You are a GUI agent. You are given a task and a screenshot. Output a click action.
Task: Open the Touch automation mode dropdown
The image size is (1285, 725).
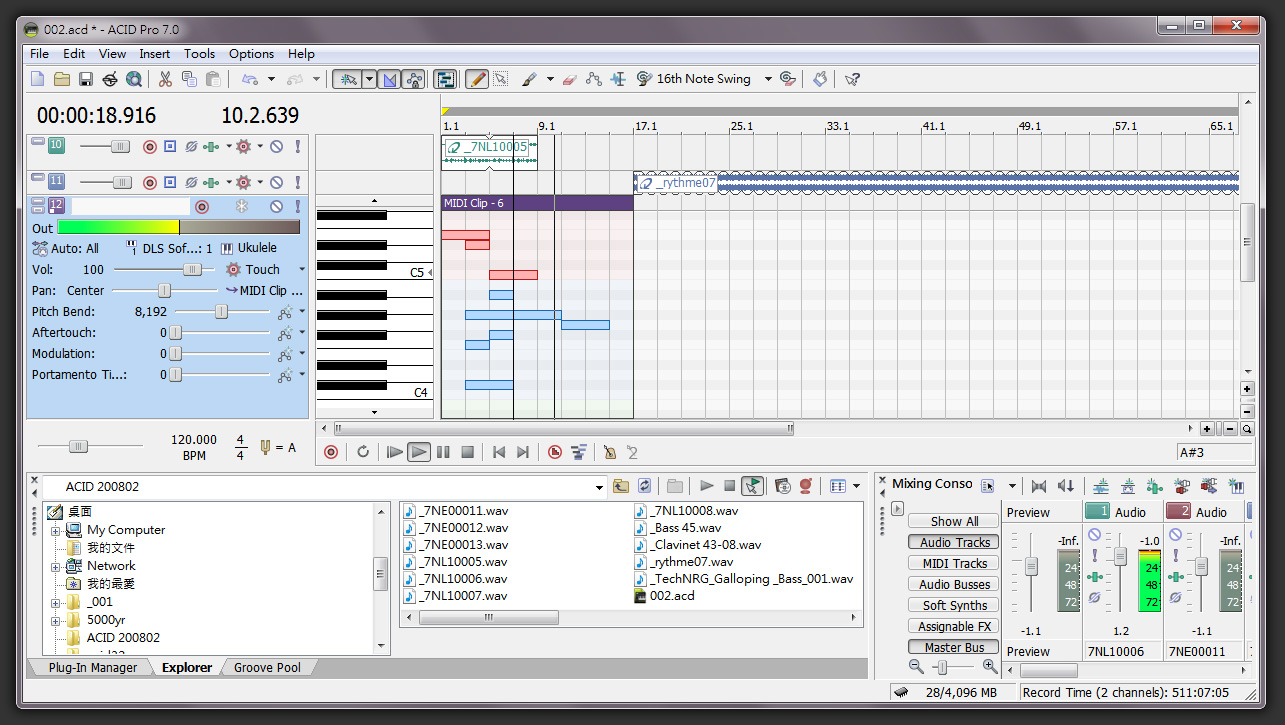302,269
